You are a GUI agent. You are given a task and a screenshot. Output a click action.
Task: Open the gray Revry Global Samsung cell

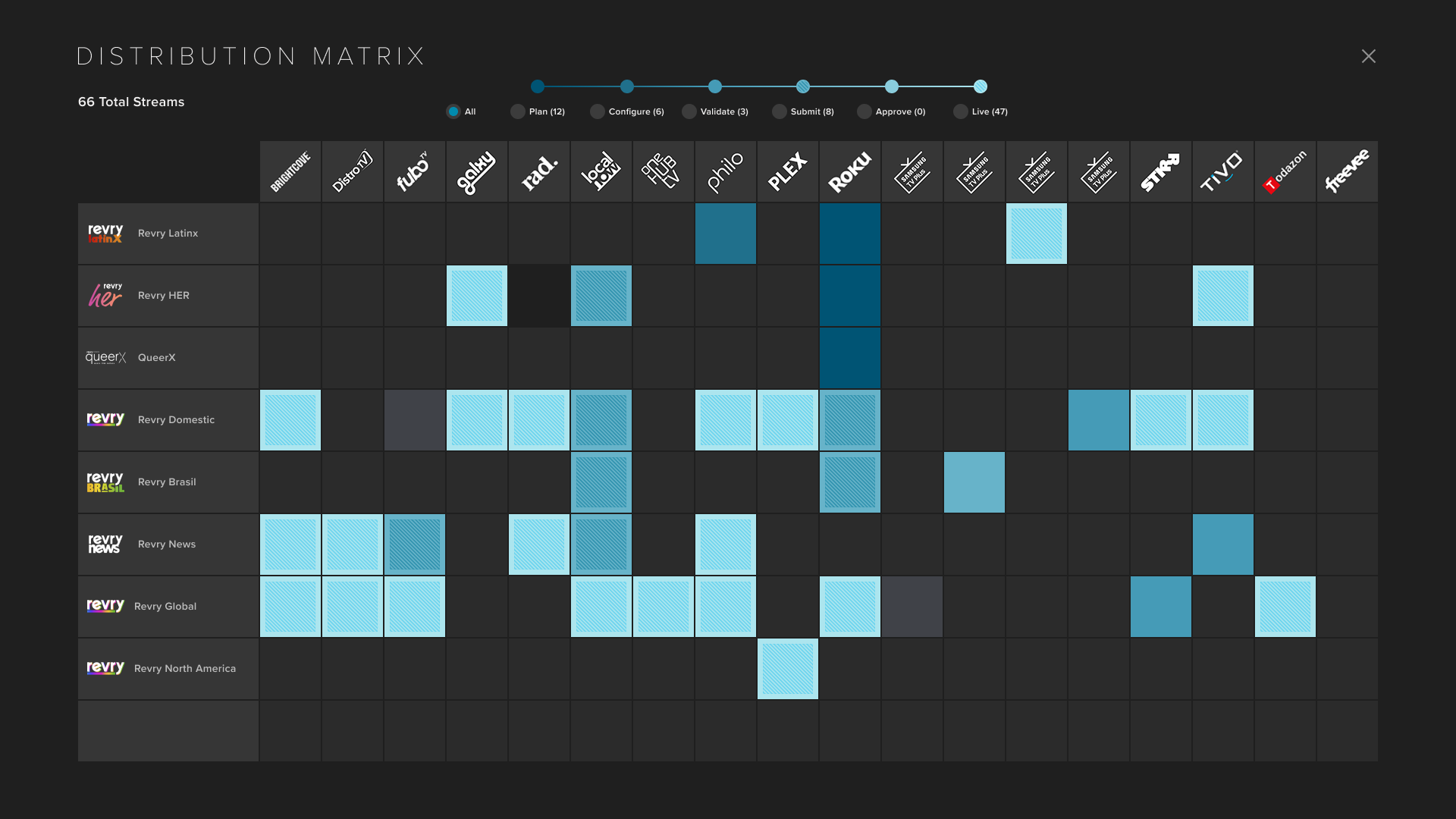[912, 607]
